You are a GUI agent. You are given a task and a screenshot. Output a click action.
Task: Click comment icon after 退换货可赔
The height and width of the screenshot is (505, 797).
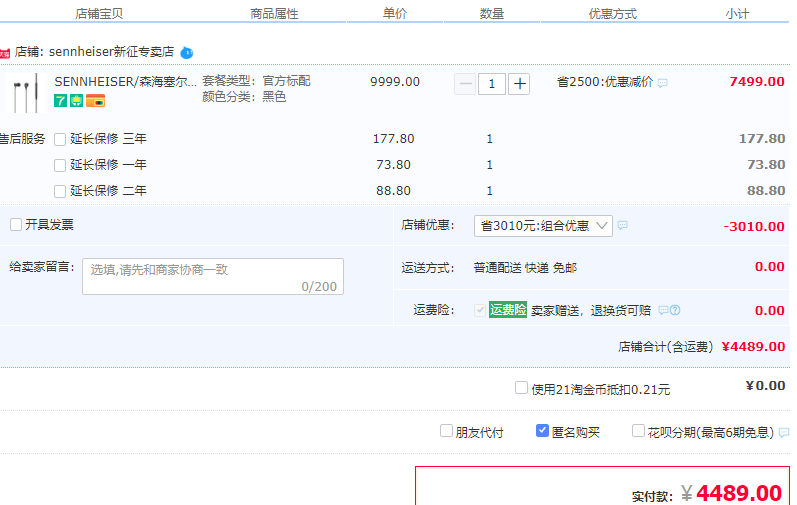[663, 310]
